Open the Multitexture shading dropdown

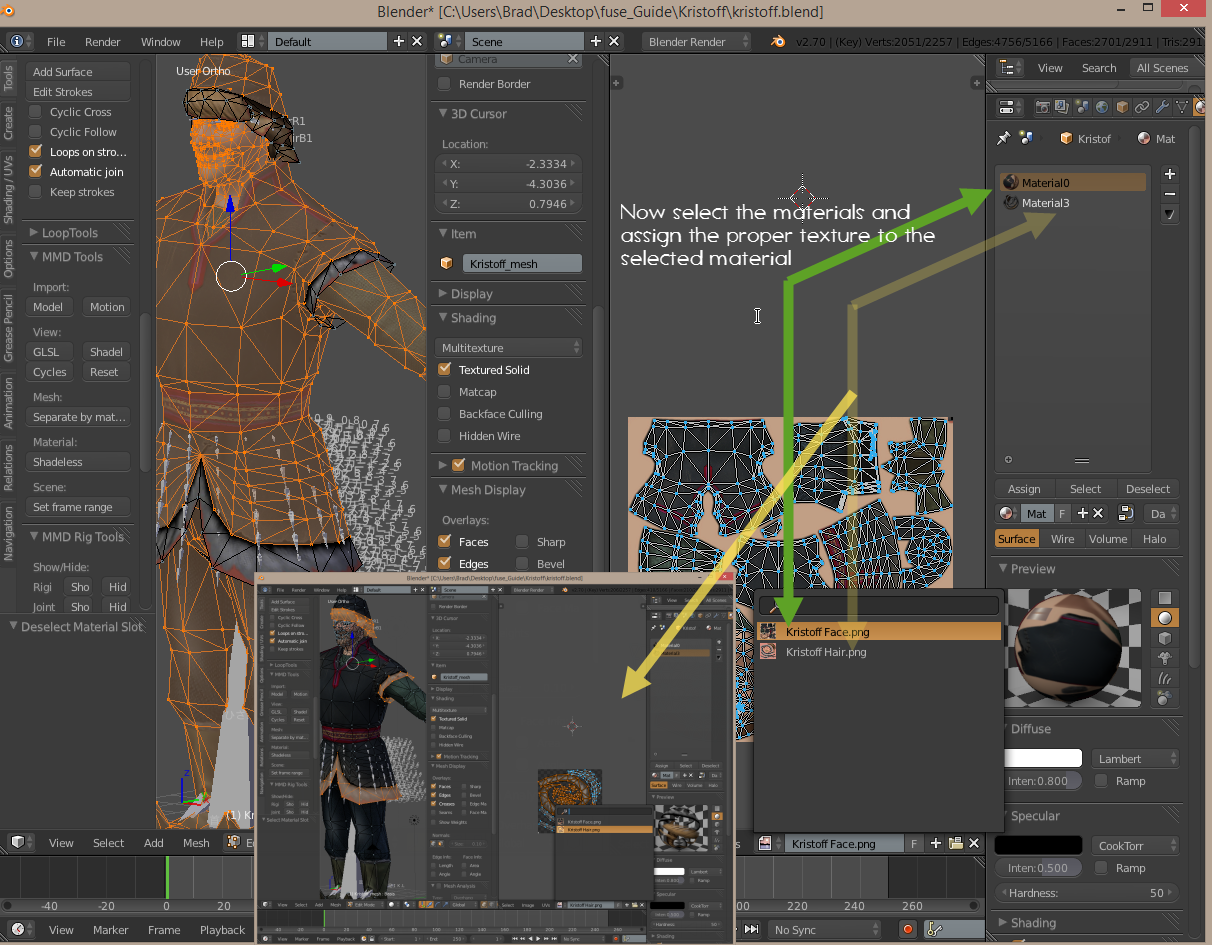tap(510, 348)
